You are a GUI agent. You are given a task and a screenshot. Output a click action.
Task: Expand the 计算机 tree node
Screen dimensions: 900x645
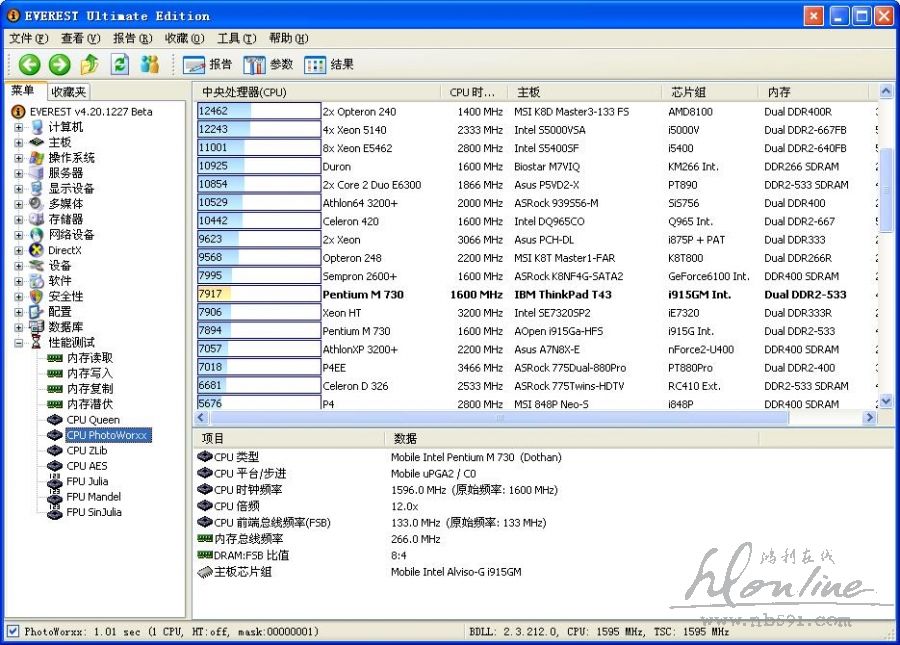(x=19, y=128)
